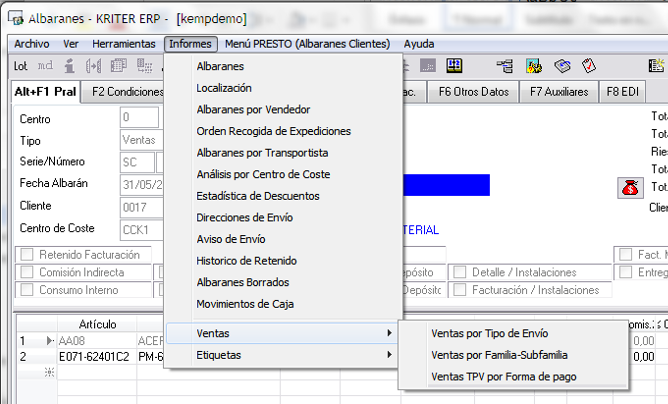Screen dimensions: 668x404
Task: Click the Tipo field showing Ventas
Action: pyautogui.click(x=142, y=140)
